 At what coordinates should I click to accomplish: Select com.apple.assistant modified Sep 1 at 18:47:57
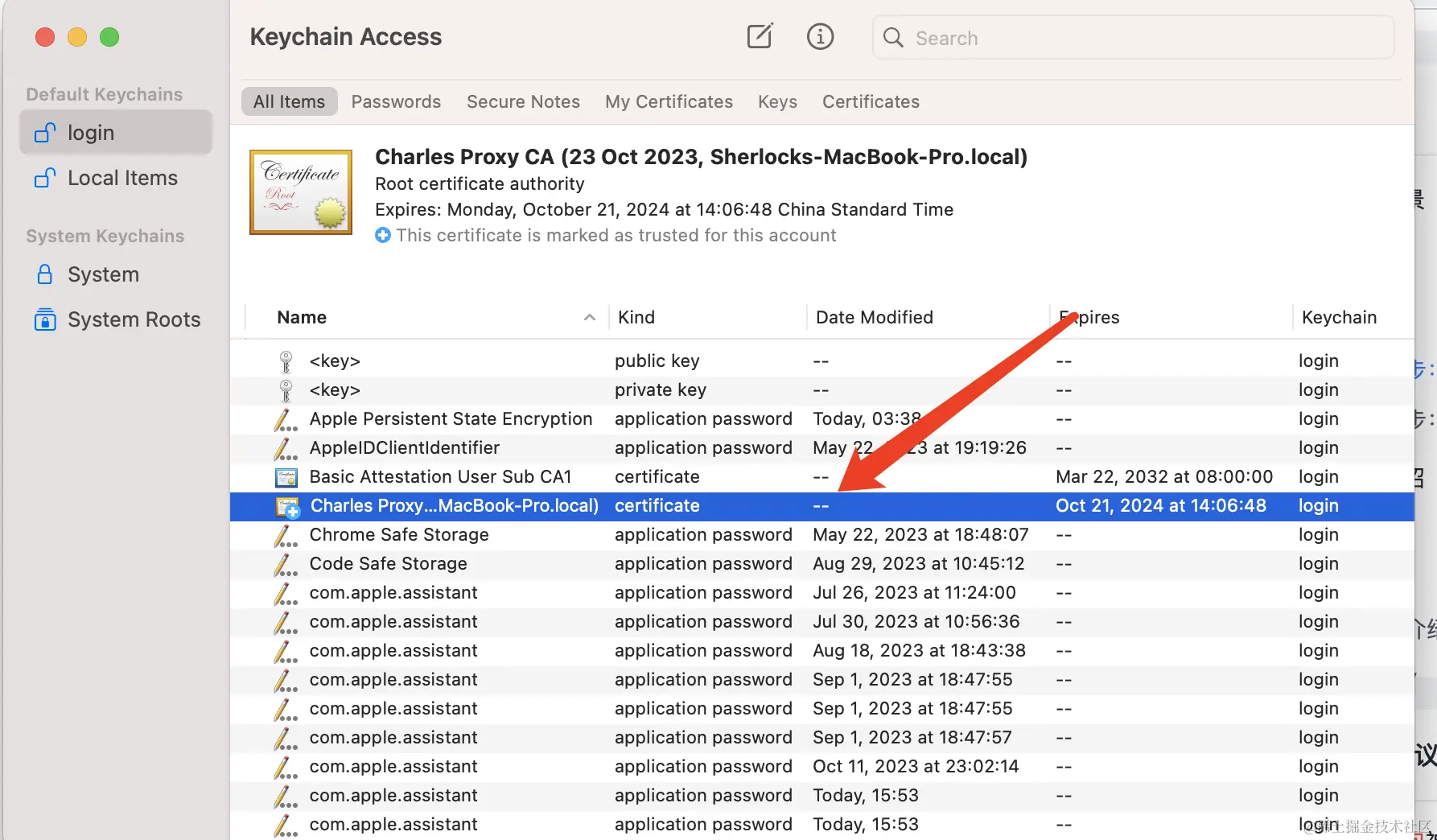[x=822, y=737]
